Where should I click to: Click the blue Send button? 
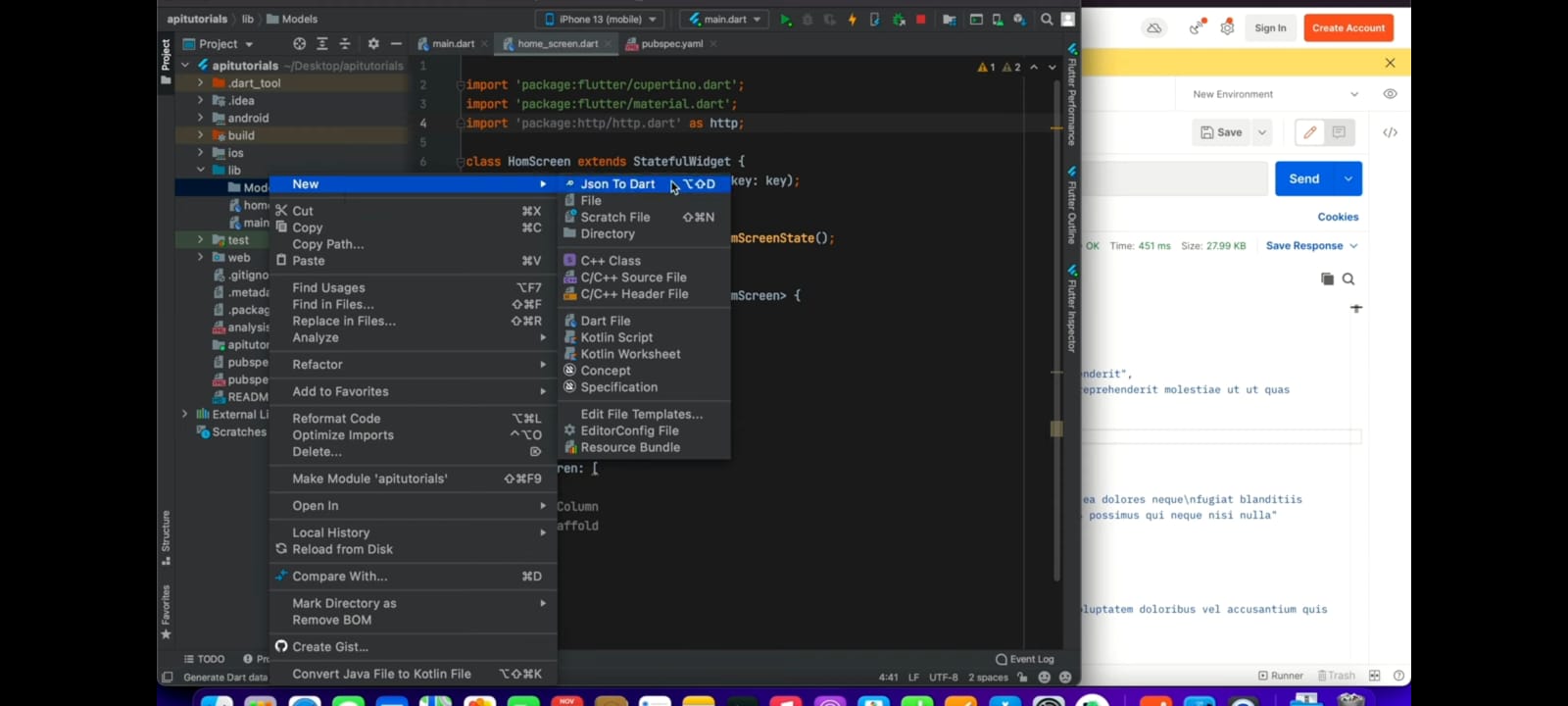1304,178
